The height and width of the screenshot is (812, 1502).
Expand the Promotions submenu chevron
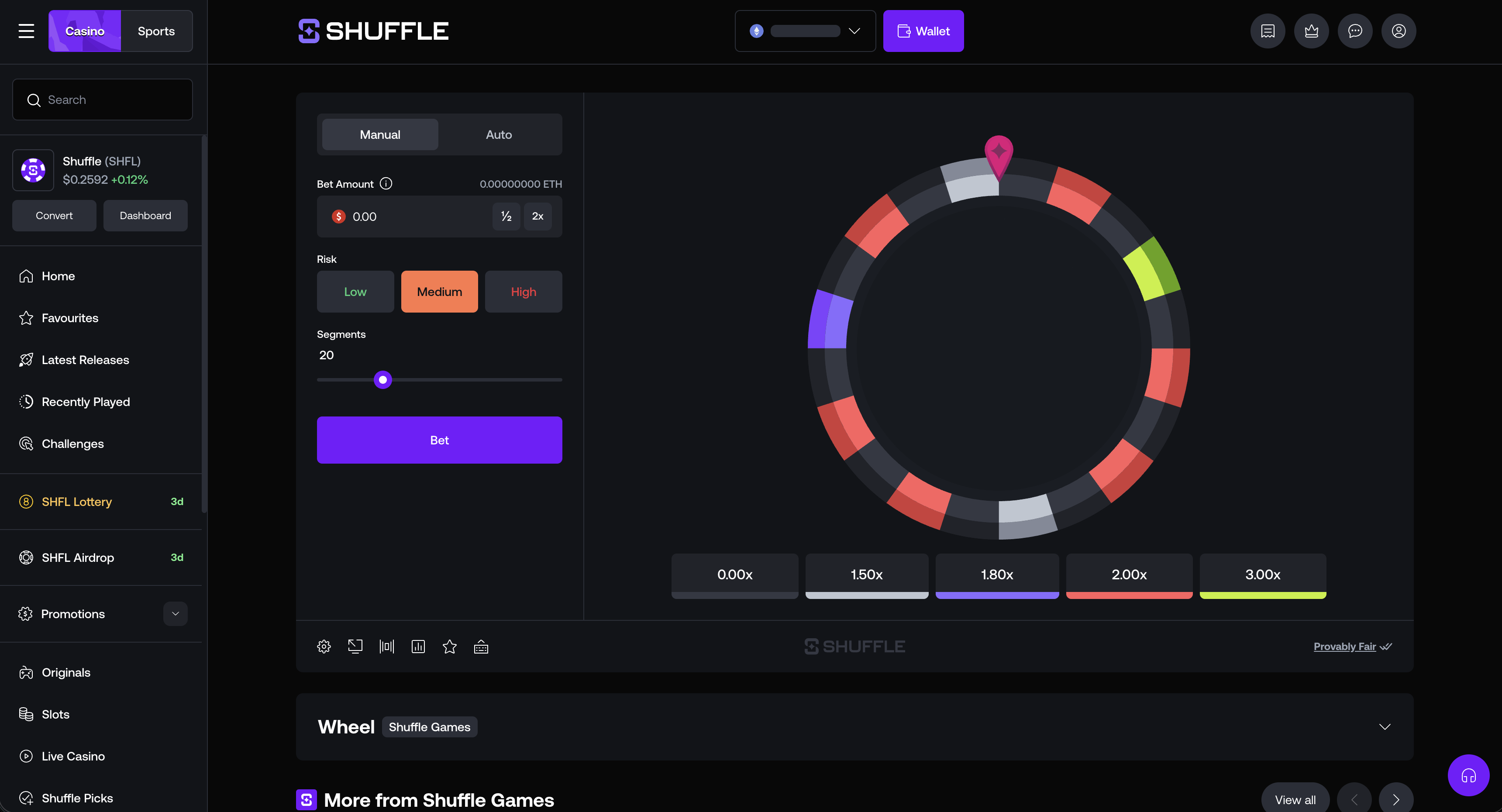(176, 614)
